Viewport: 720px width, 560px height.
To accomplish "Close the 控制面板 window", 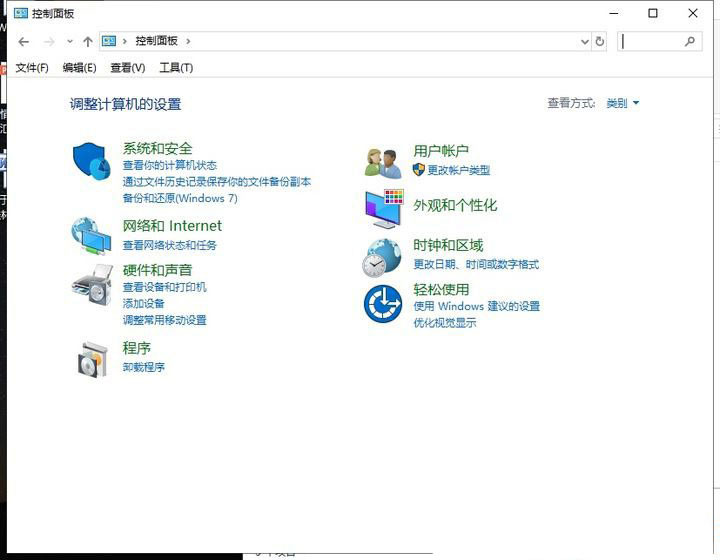I will (693, 13).
